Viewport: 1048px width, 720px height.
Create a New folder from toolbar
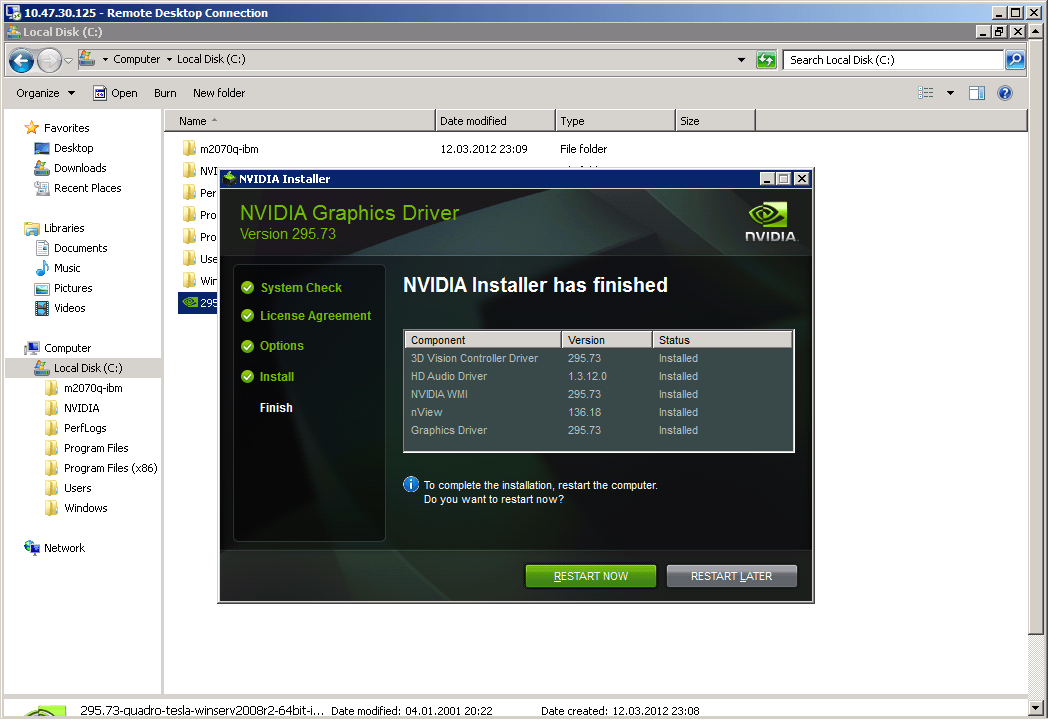(x=219, y=93)
